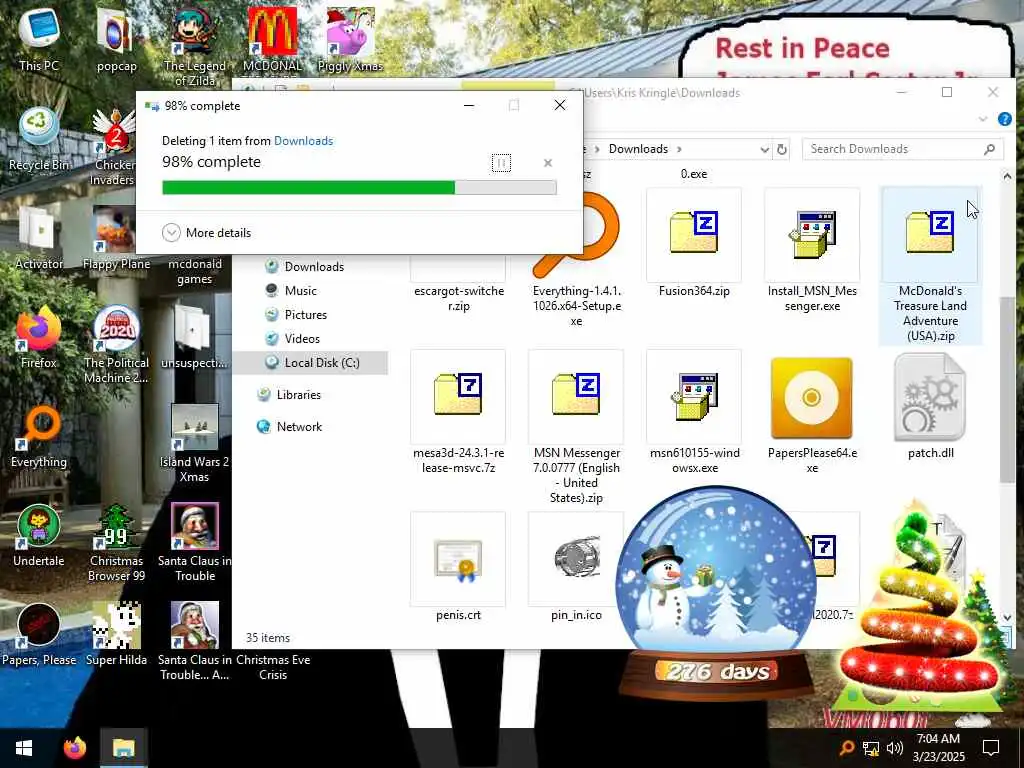
Task: Select Install_MSN_Messenger.exe file
Action: coord(812,251)
